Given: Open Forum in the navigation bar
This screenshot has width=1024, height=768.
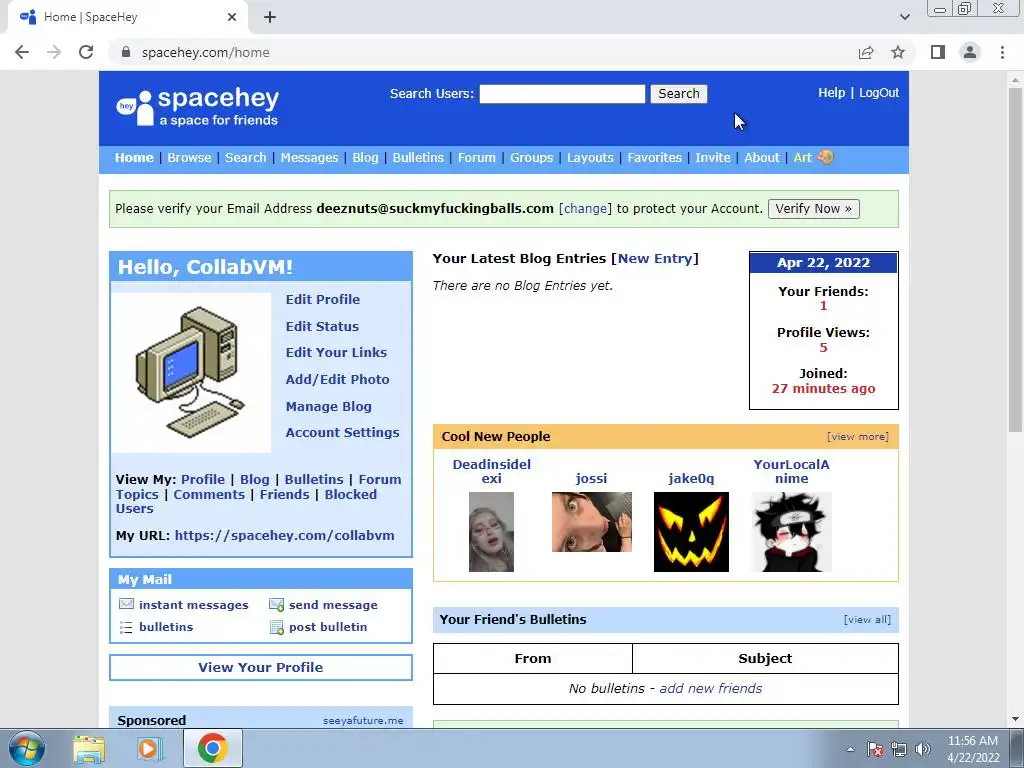Looking at the screenshot, I should tap(477, 157).
